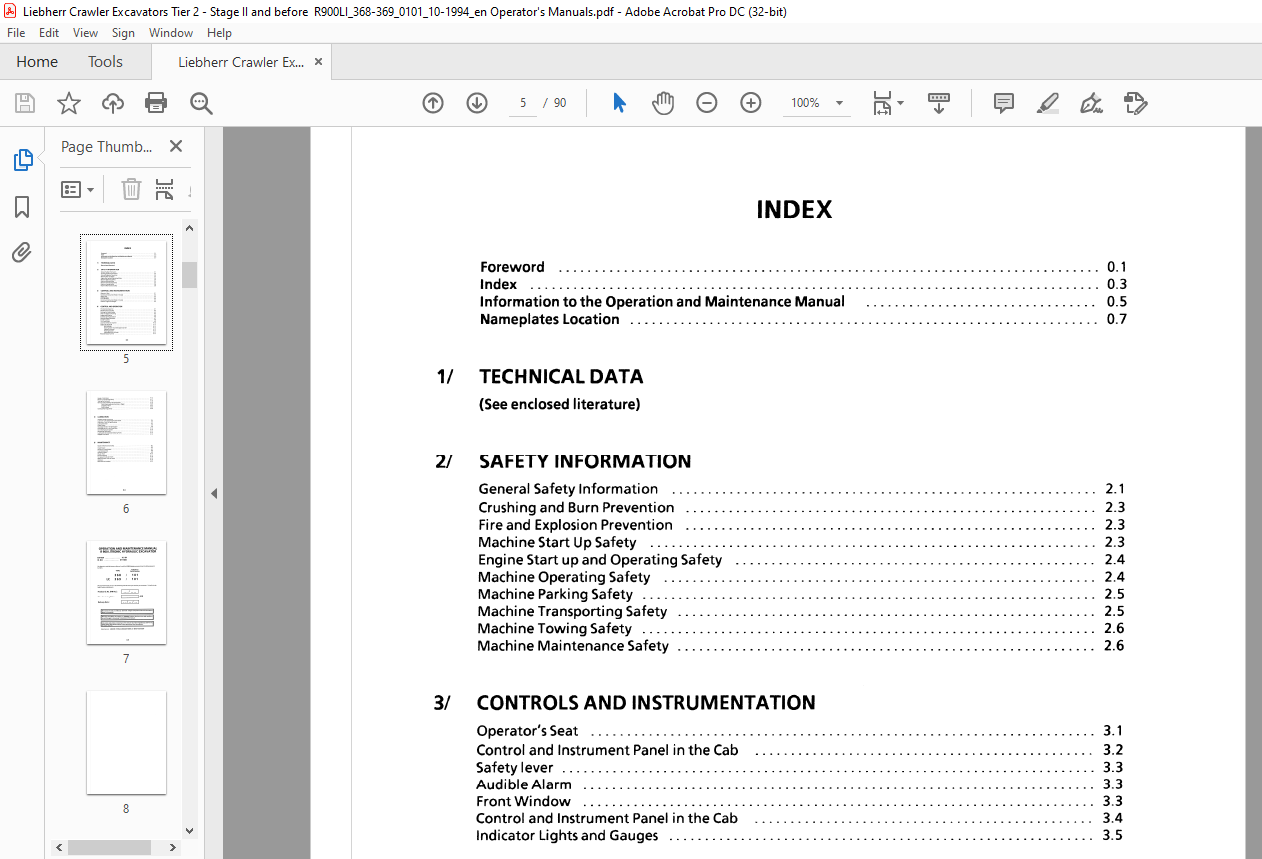Screen dimensions: 1262x859
Task: Click the insert/split pages scissor icon
Action: point(165,189)
